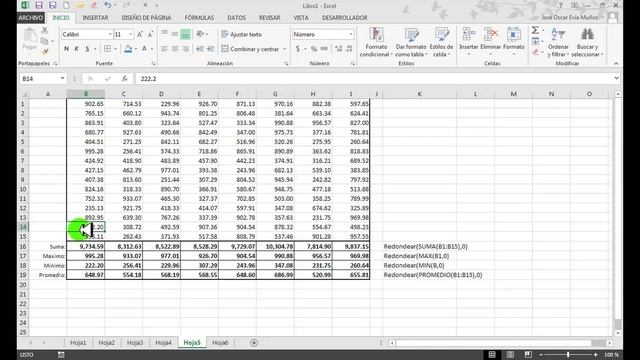Open the fill color bucket swatch
Viewport: 640px width, 360px height.
[x=128, y=49]
